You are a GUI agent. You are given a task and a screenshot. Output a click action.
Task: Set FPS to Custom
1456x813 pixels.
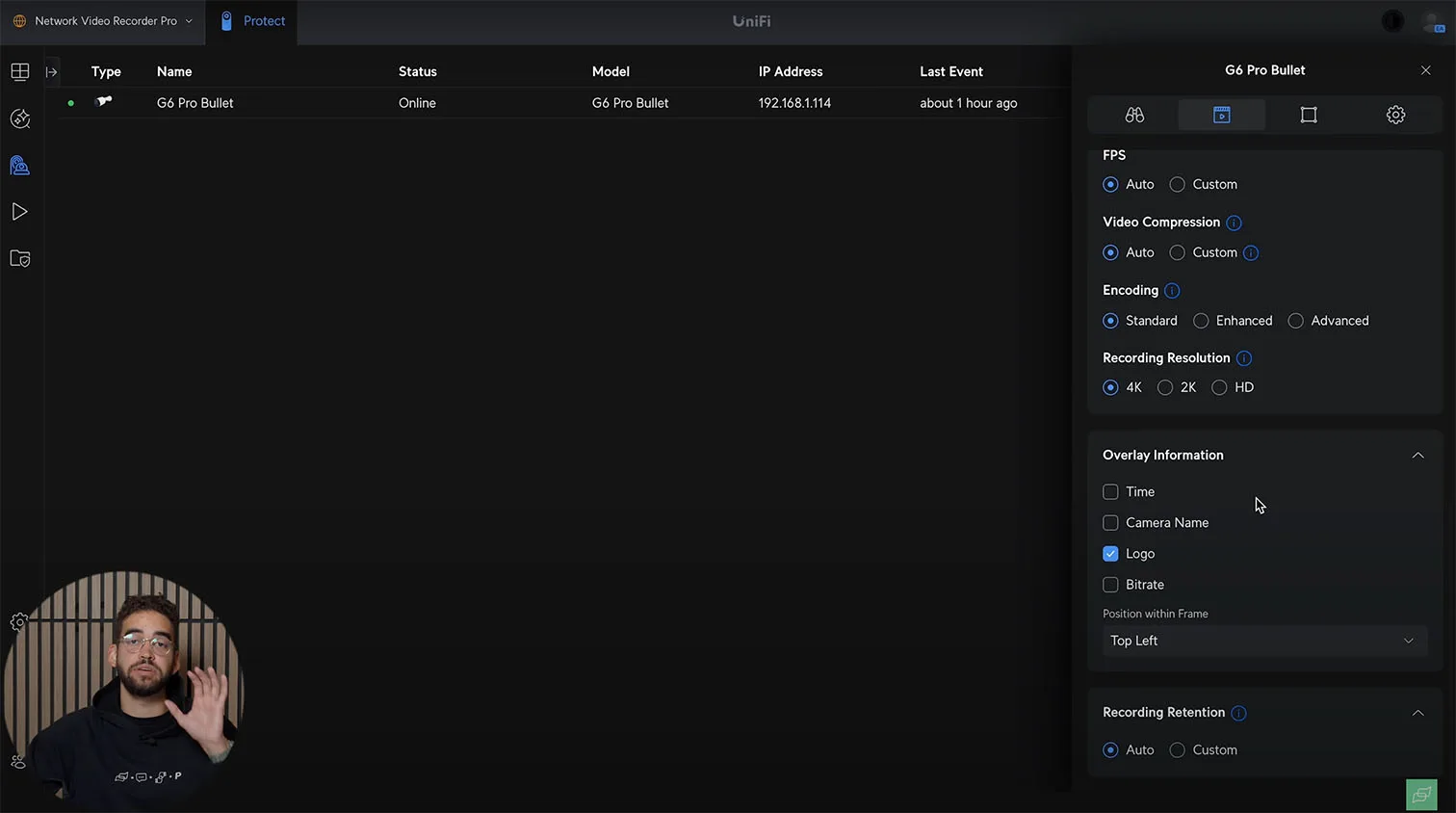point(1177,184)
